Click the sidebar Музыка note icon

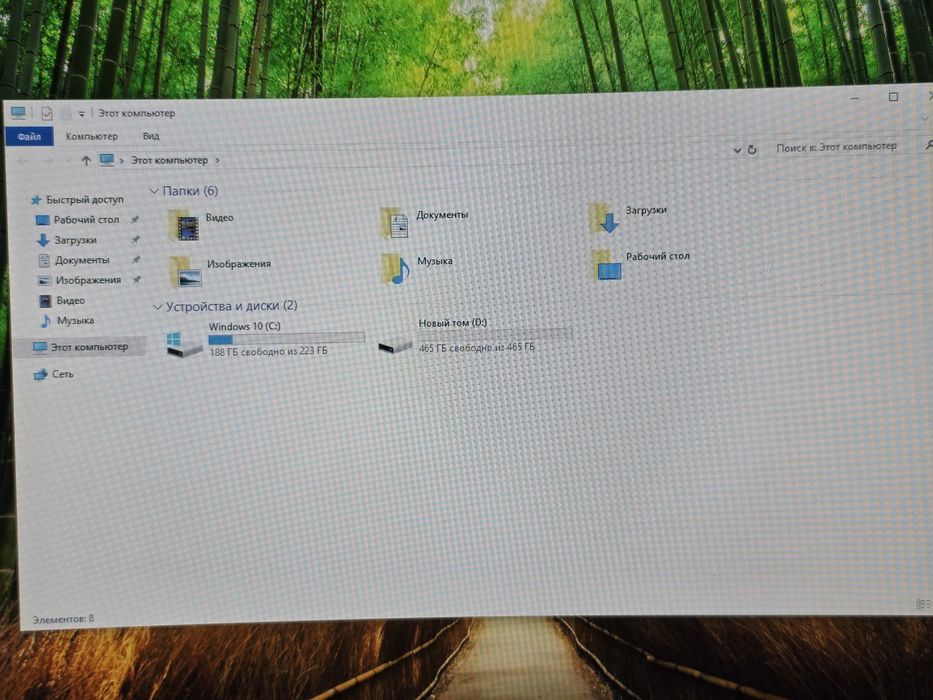click(45, 321)
